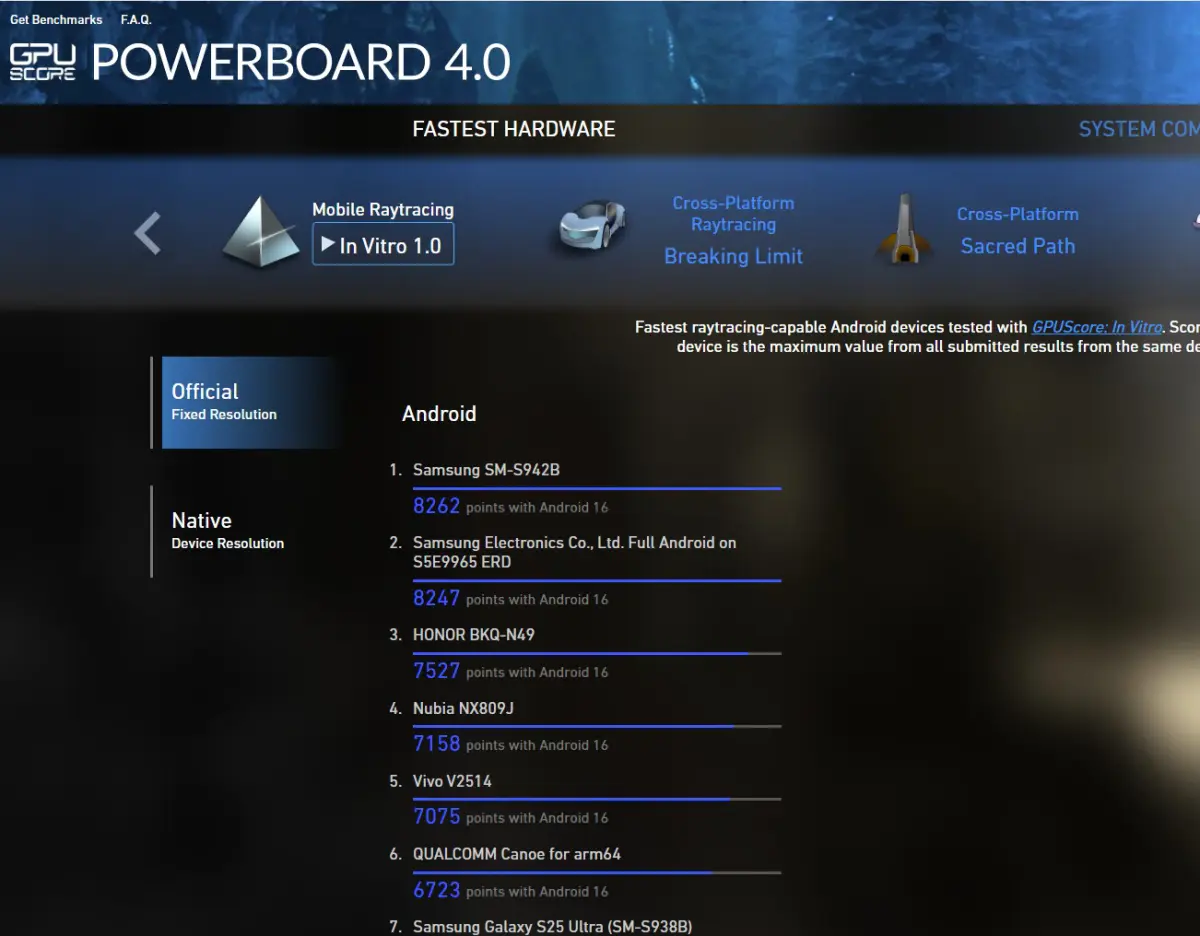Open the Sacred Path benchmark
Image resolution: width=1200 pixels, height=936 pixels.
pos(1017,246)
